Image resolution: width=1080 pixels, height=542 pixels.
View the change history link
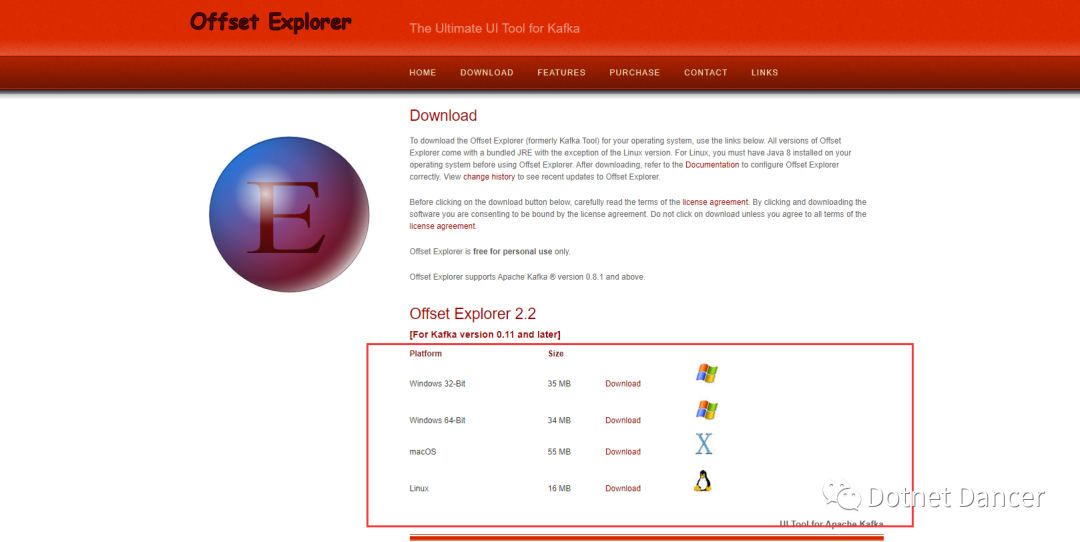[x=489, y=177]
